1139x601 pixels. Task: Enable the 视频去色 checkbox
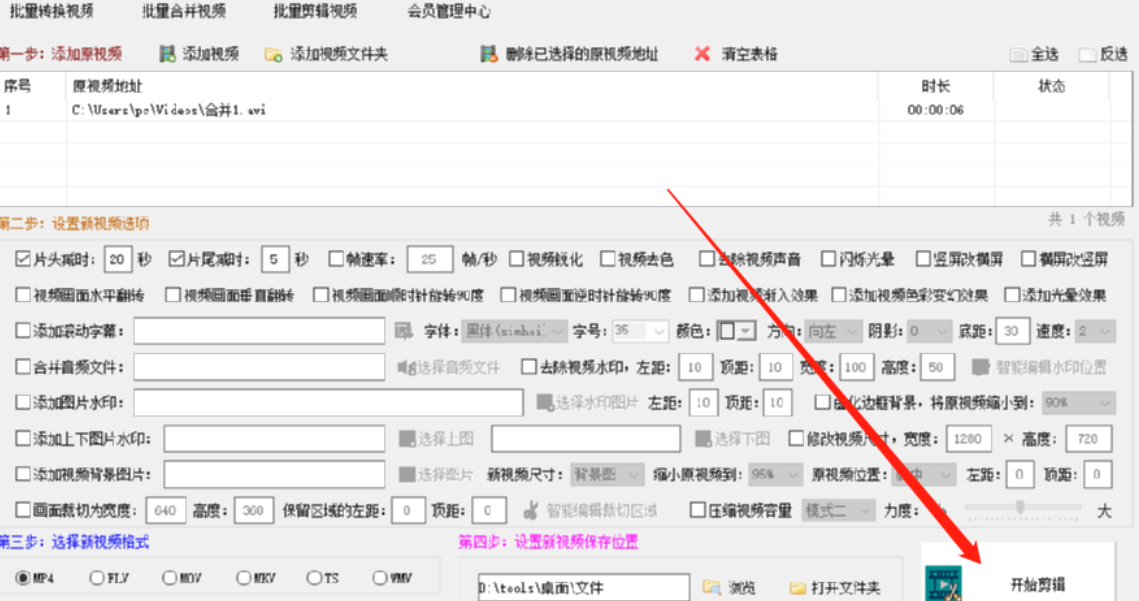(608, 259)
